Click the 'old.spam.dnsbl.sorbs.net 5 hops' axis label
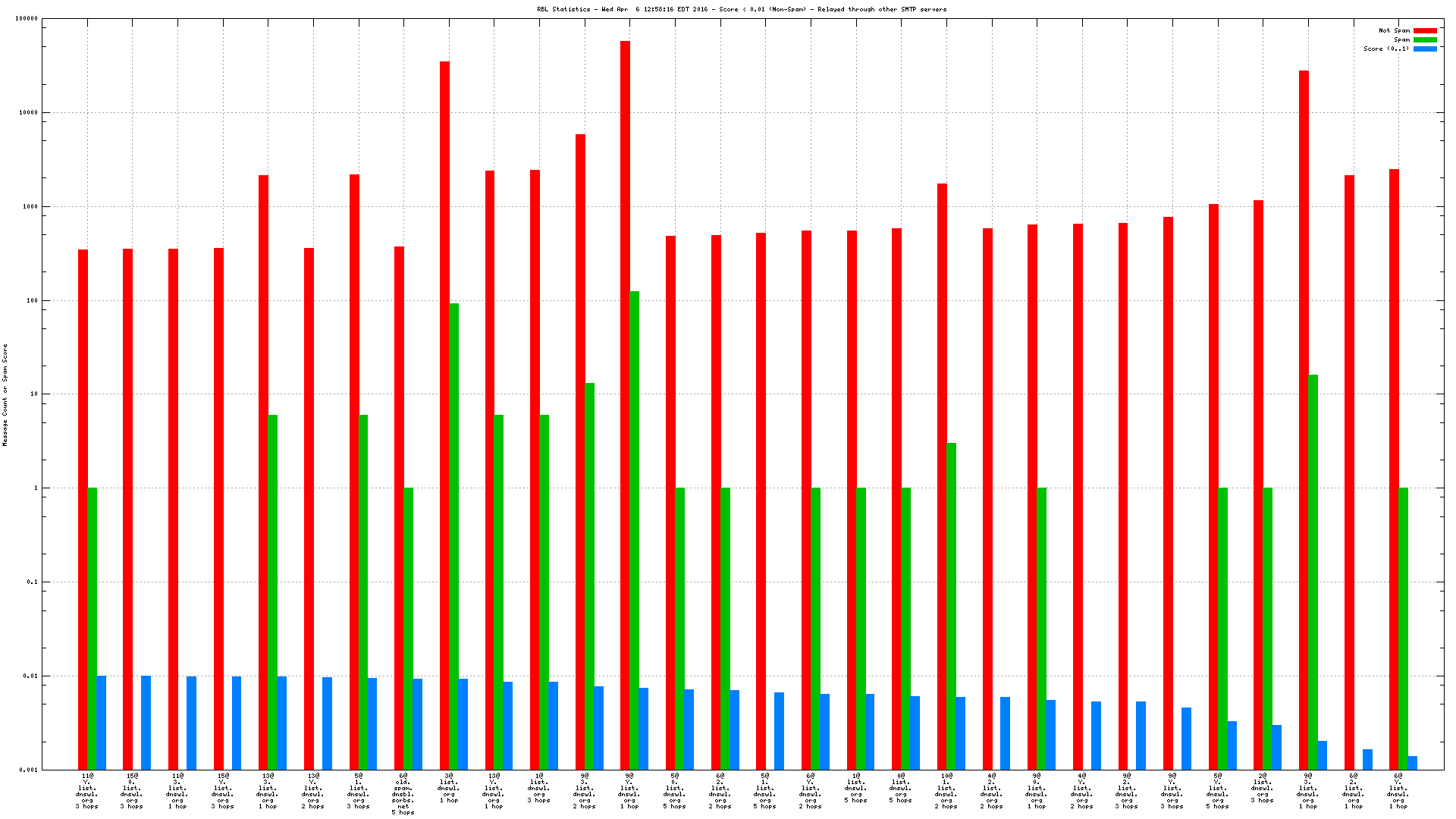This screenshot has height=819, width=1456. pos(403,794)
